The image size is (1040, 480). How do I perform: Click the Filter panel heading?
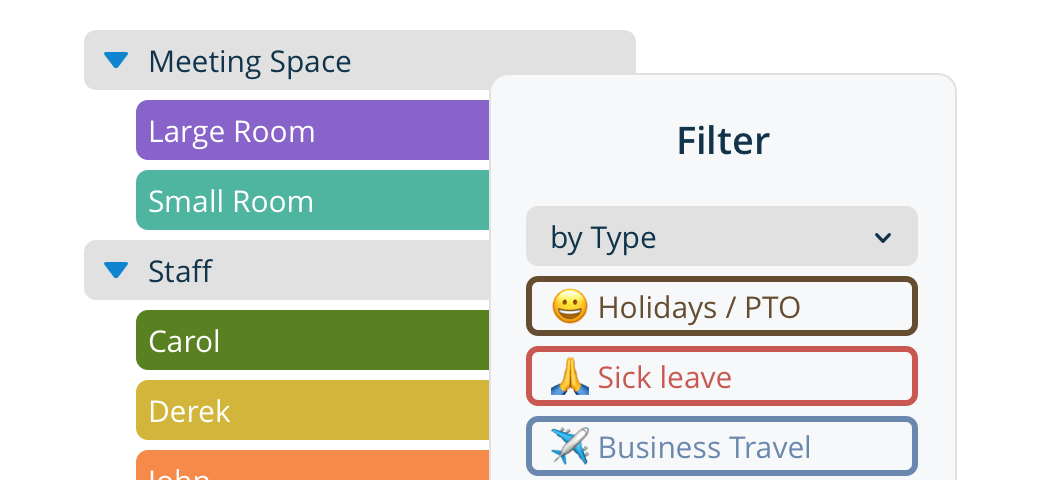(x=723, y=141)
